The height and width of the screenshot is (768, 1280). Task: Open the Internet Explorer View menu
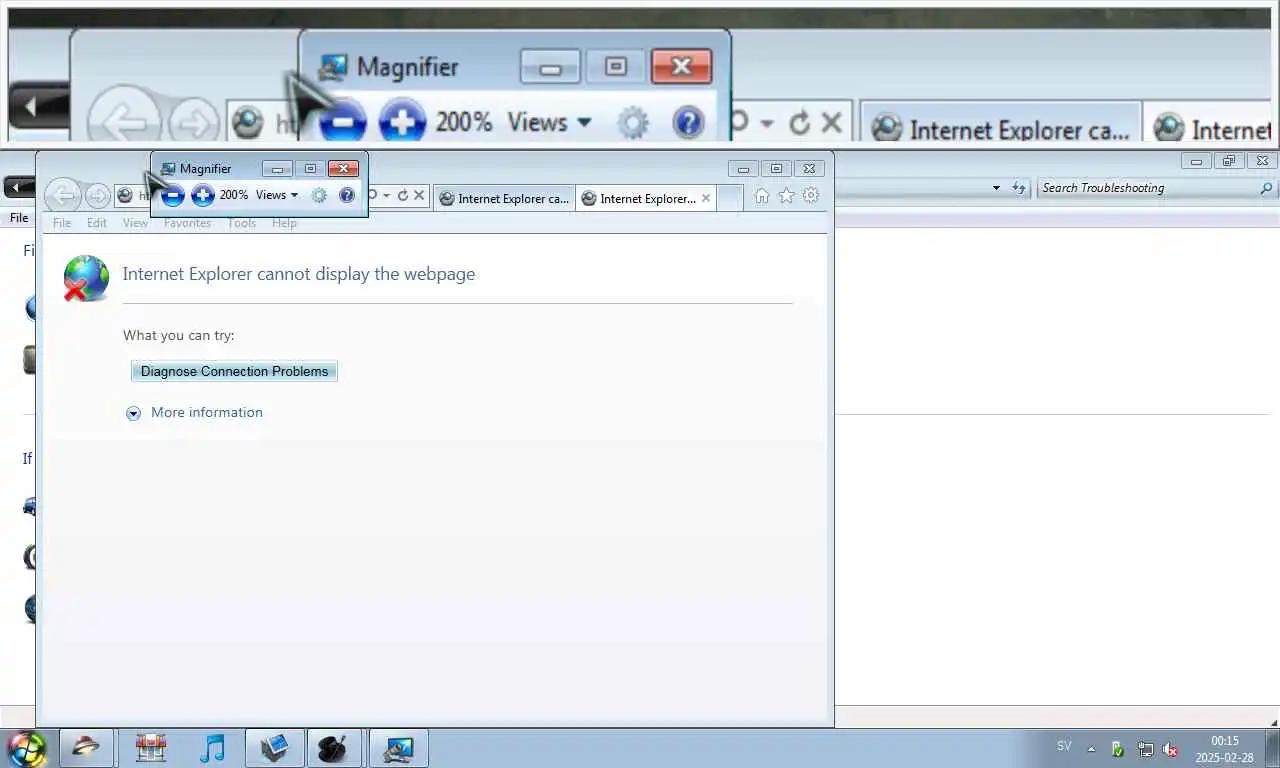point(135,223)
